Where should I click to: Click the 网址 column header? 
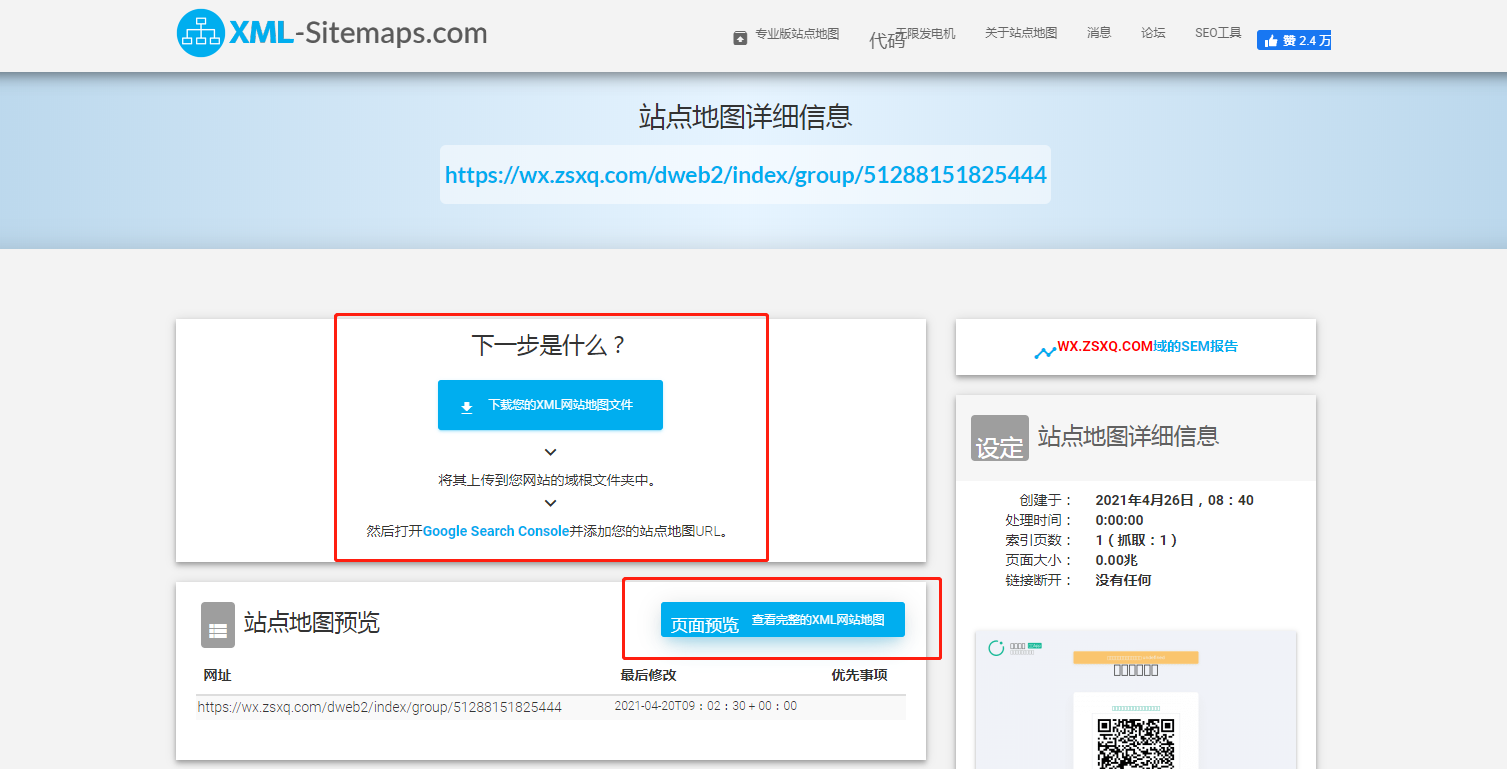217,675
